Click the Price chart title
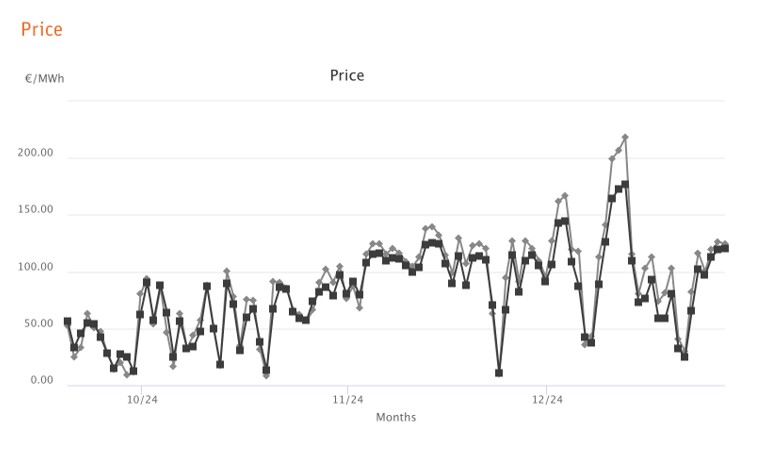The image size is (771, 451). [347, 75]
